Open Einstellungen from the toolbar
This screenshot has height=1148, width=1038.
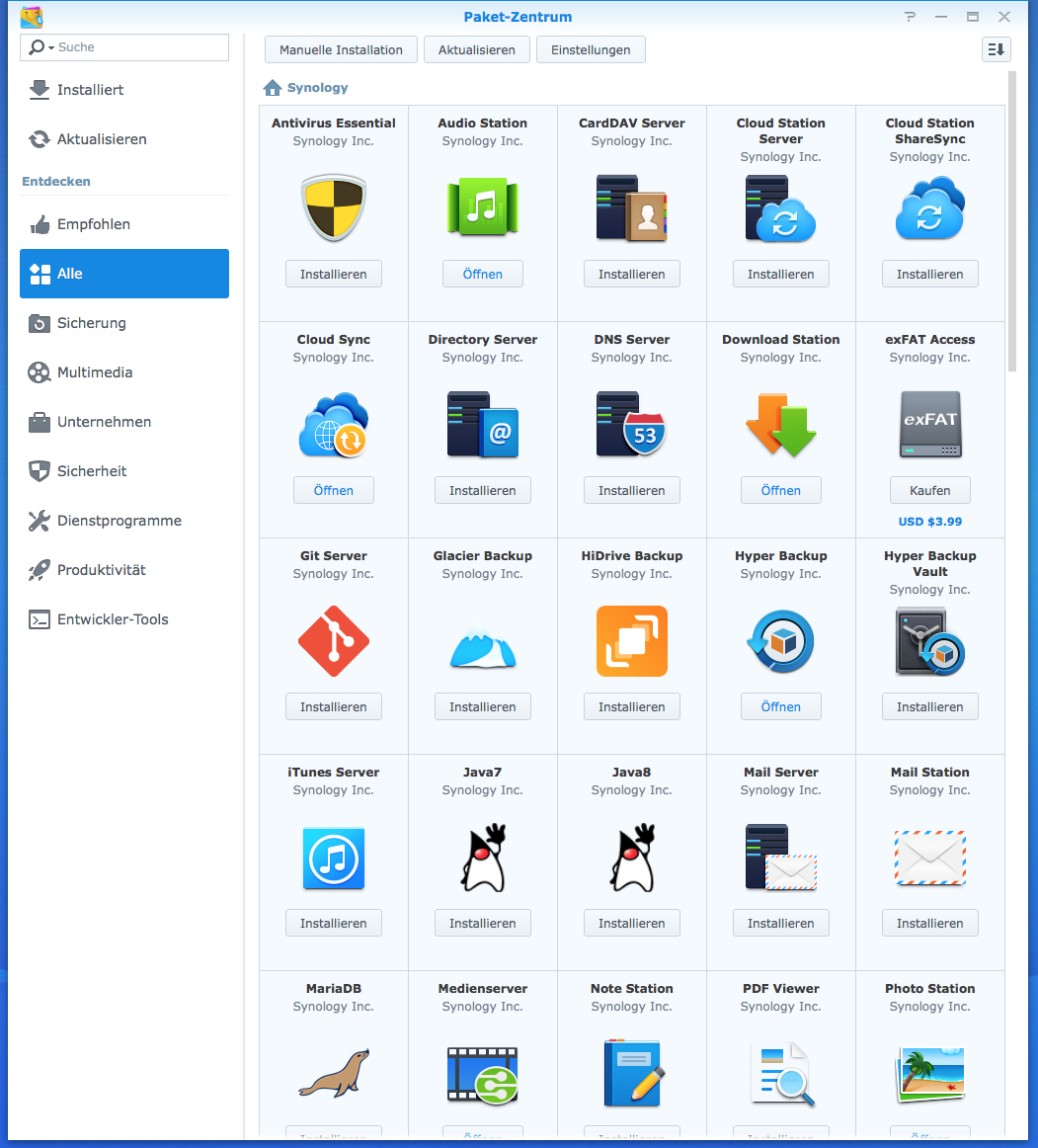(591, 49)
